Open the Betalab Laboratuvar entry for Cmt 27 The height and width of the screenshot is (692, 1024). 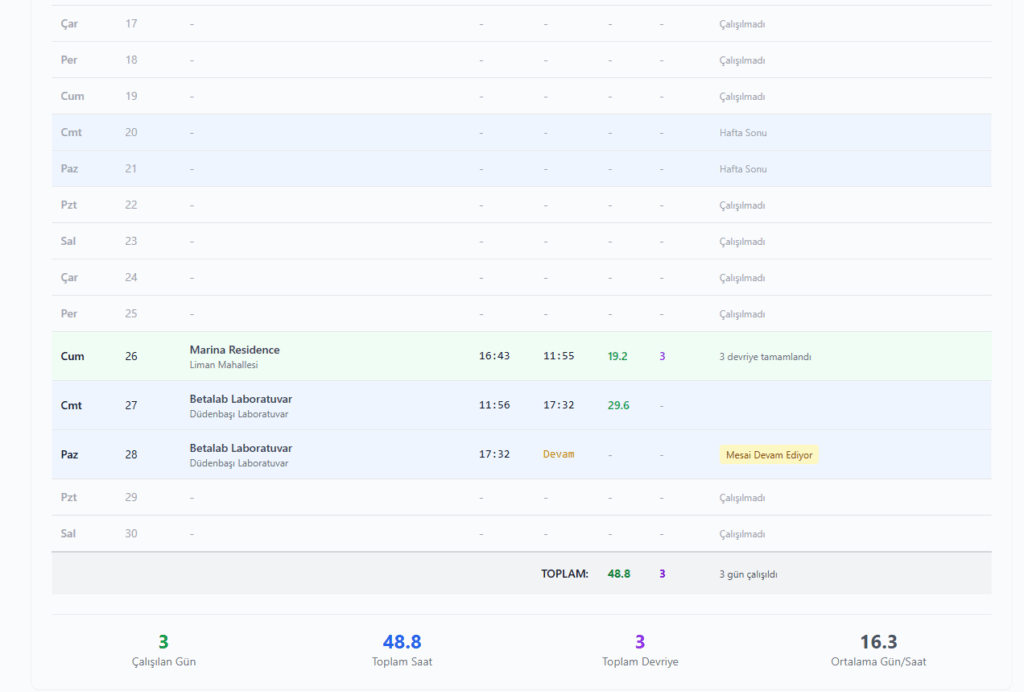(x=240, y=399)
